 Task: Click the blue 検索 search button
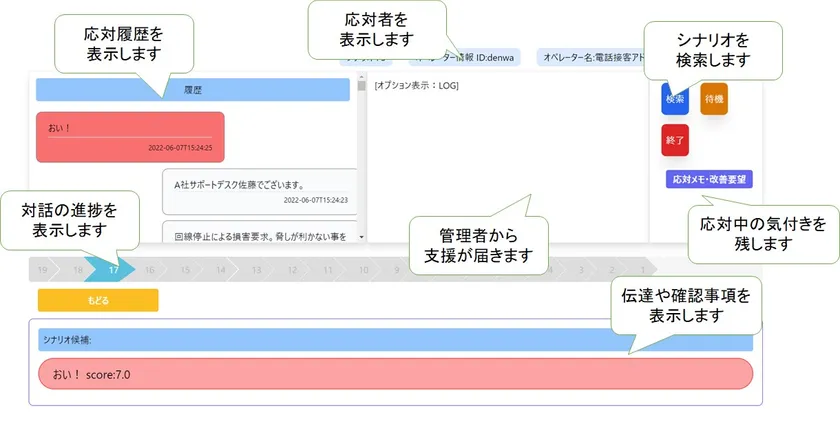(674, 99)
